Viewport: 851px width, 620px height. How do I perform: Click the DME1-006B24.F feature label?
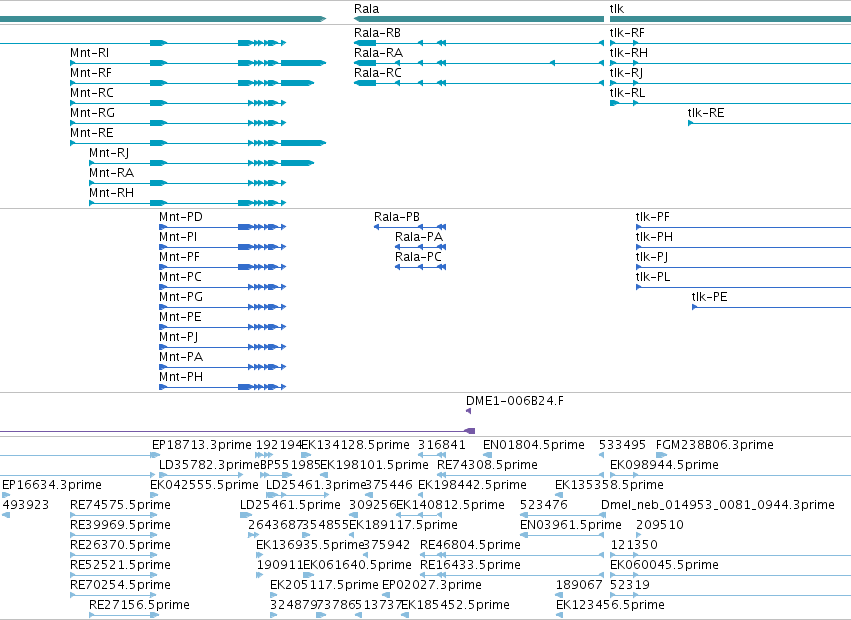(x=515, y=401)
